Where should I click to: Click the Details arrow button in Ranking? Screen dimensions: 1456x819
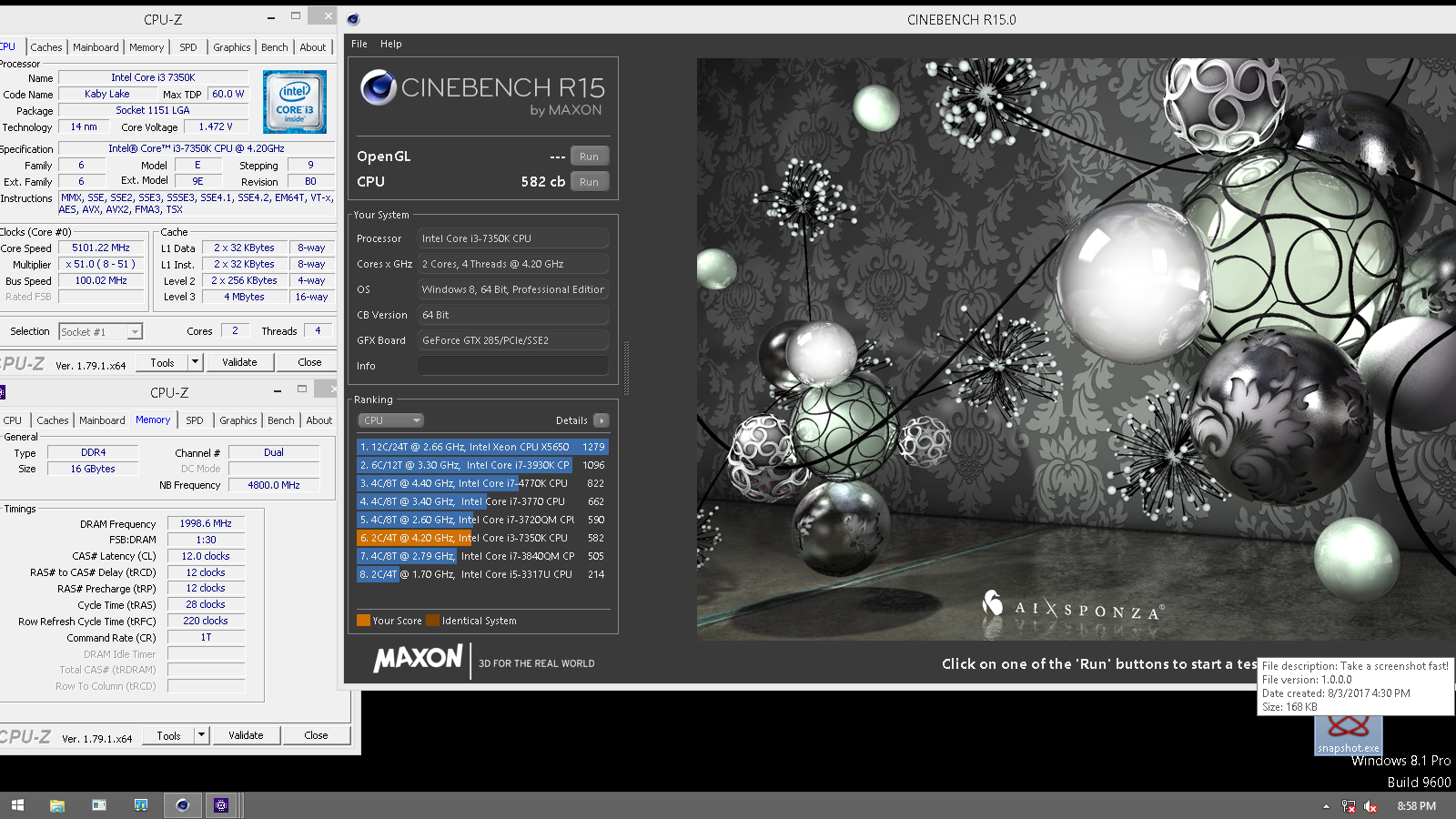[x=601, y=420]
